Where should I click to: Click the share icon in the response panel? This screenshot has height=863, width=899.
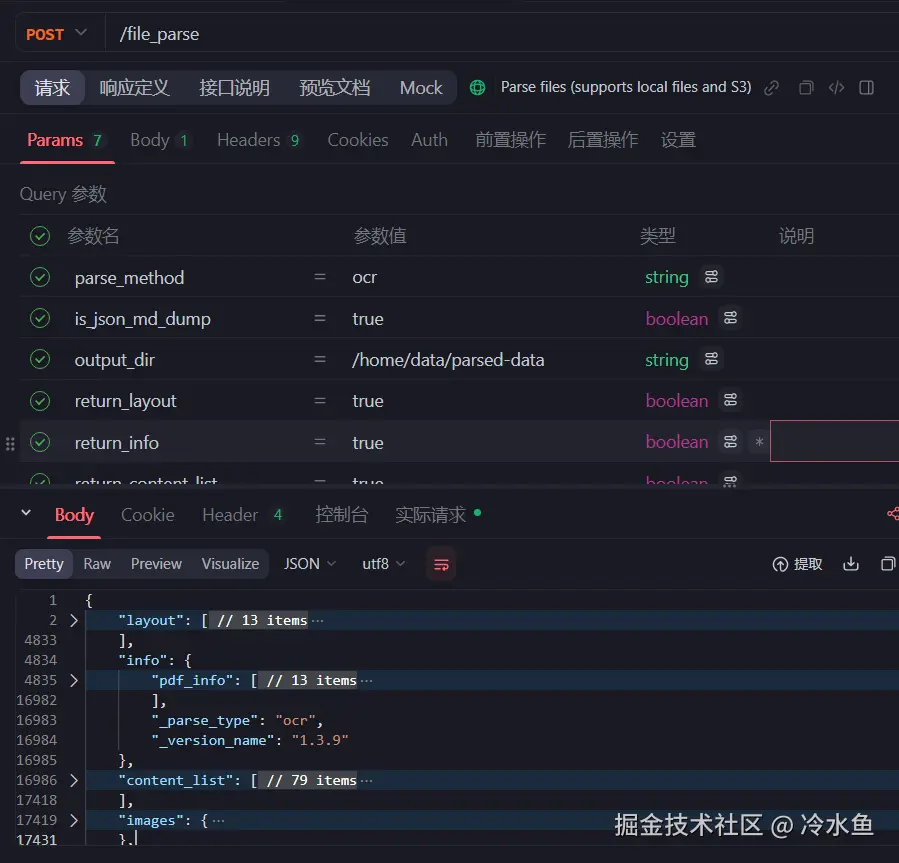893,514
